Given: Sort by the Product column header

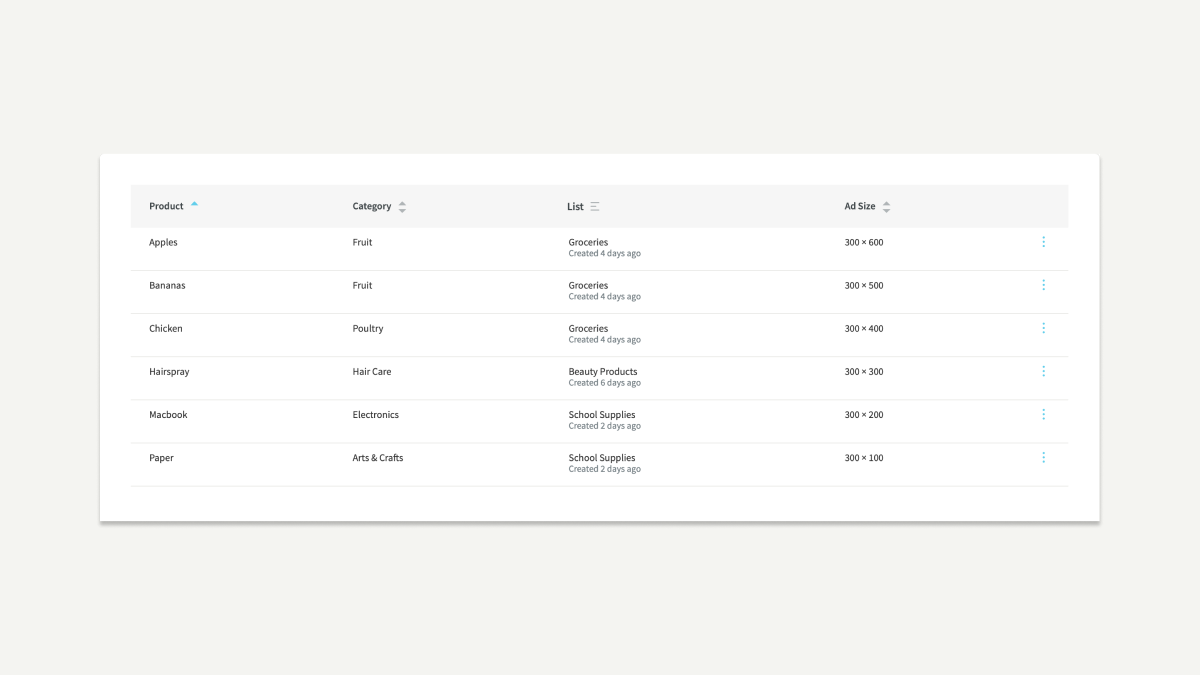Looking at the screenshot, I should tap(166, 206).
